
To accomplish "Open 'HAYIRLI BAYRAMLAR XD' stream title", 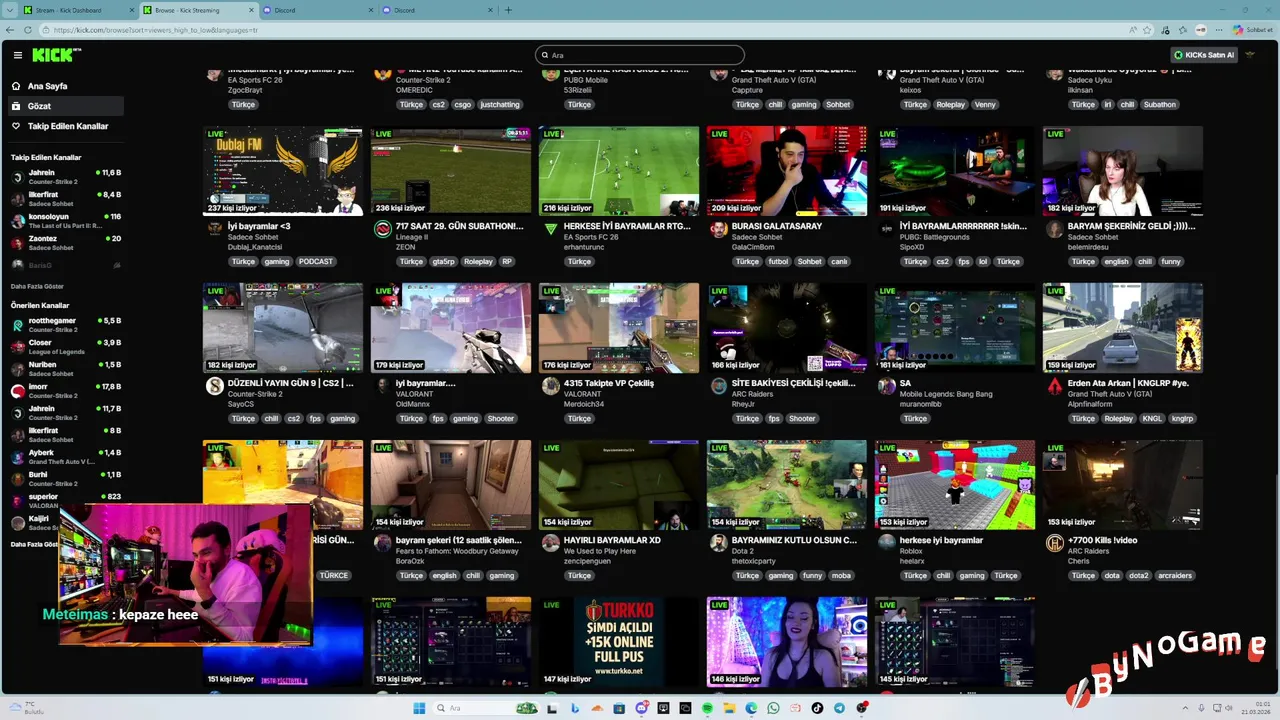I will 612,540.
